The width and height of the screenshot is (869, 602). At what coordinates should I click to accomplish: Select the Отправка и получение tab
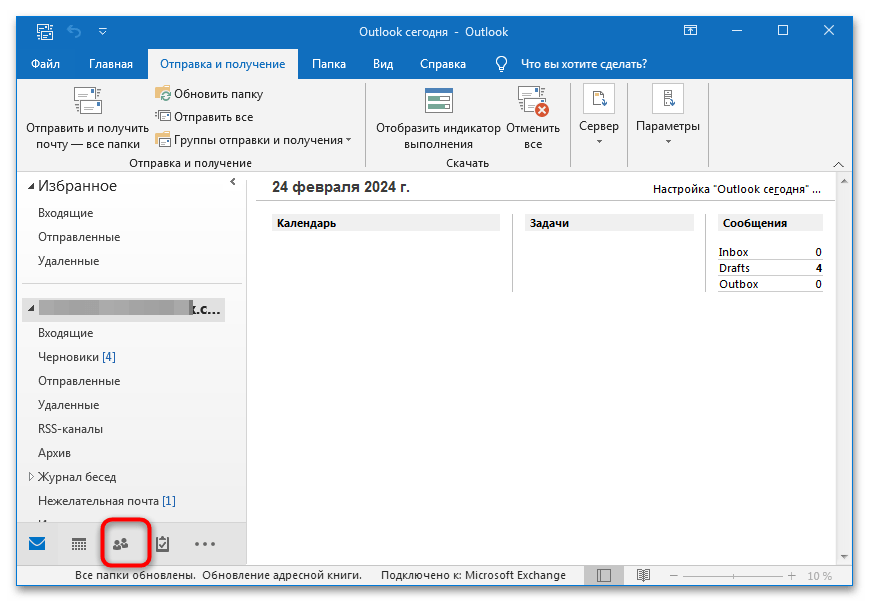click(222, 64)
